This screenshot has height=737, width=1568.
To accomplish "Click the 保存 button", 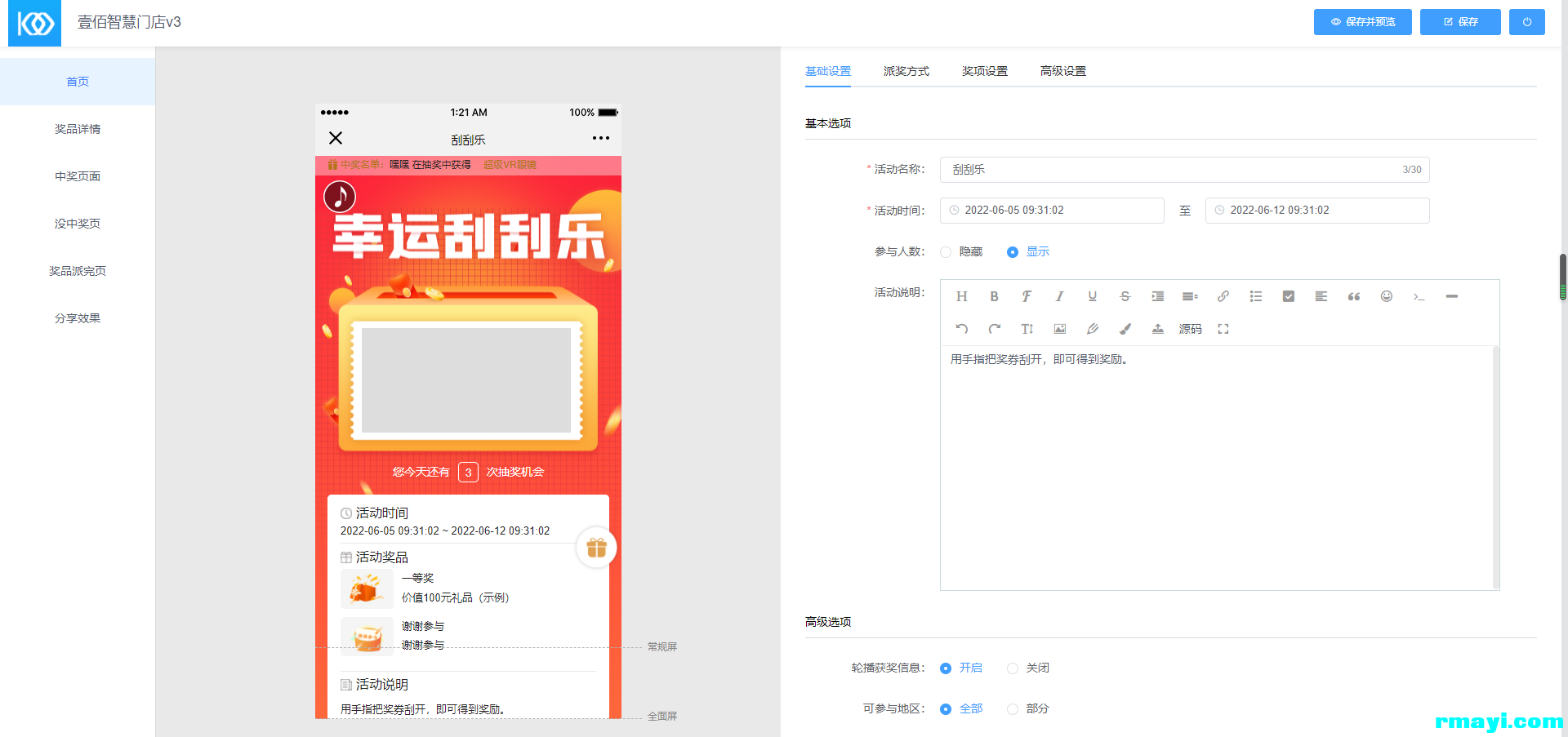I will (1460, 22).
